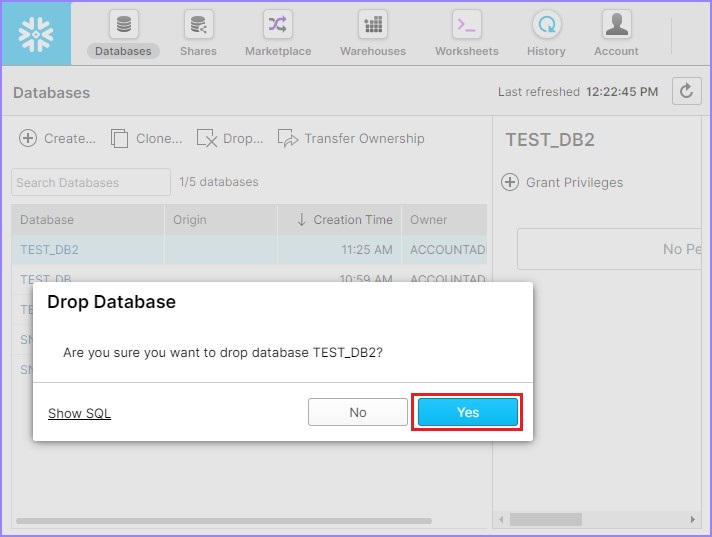Select the Databases tab label

click(123, 51)
